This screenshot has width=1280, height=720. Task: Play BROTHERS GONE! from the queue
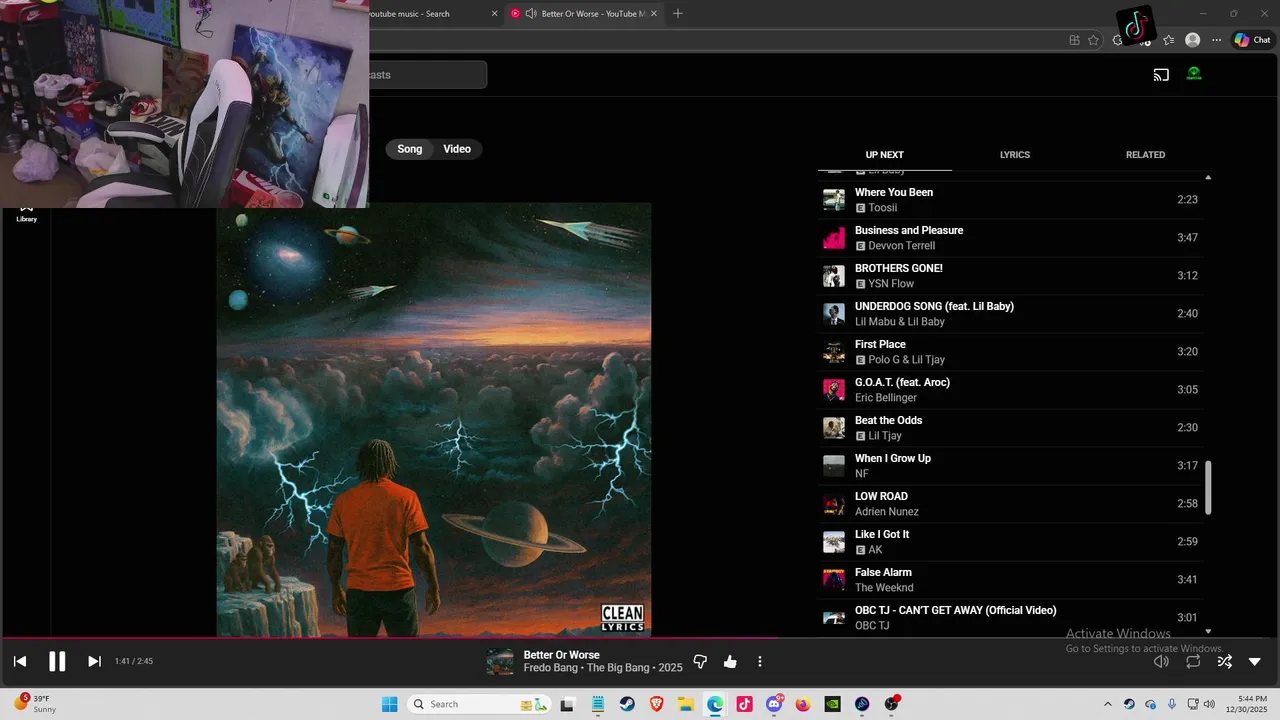click(1010, 276)
